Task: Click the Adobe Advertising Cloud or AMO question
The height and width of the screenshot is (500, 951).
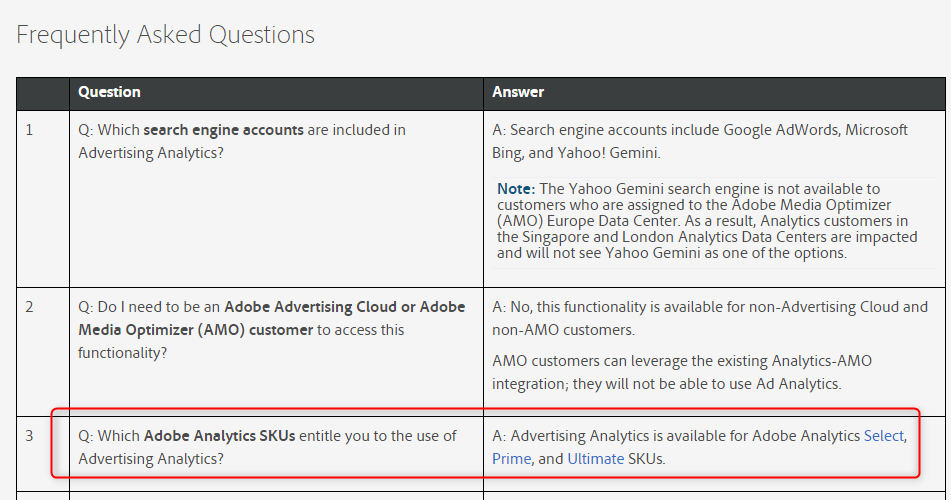Action: pos(271,330)
